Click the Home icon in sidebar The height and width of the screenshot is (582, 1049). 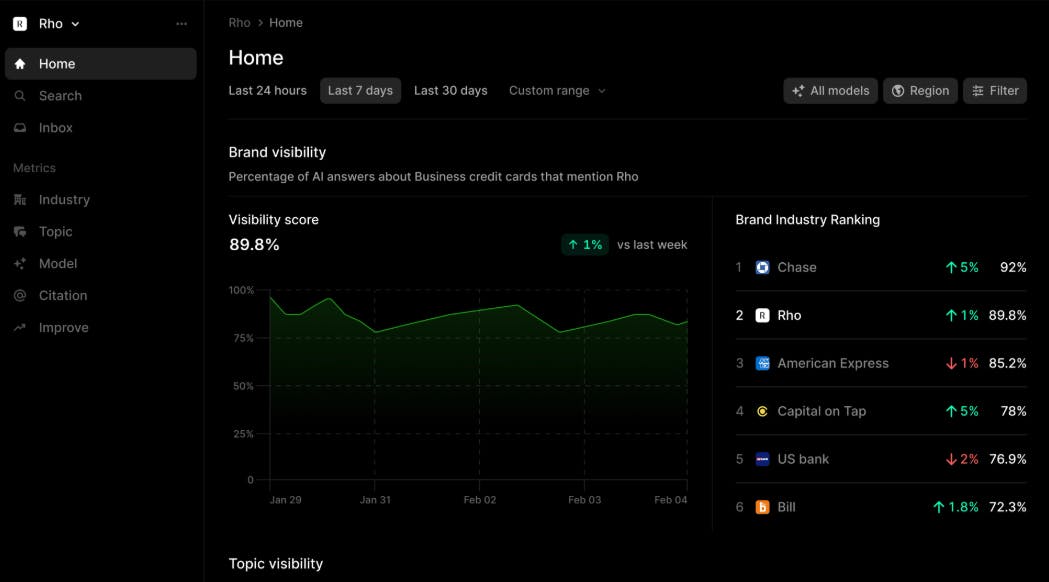pos(20,64)
